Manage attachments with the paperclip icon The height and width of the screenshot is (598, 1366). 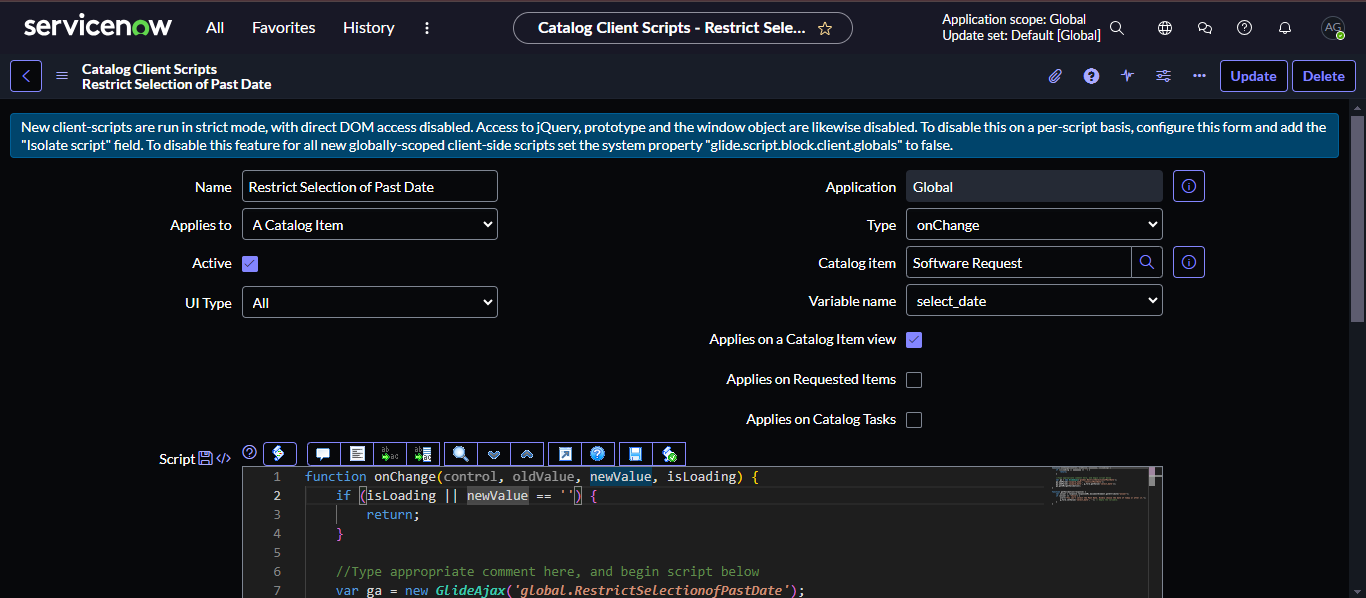tap(1055, 76)
